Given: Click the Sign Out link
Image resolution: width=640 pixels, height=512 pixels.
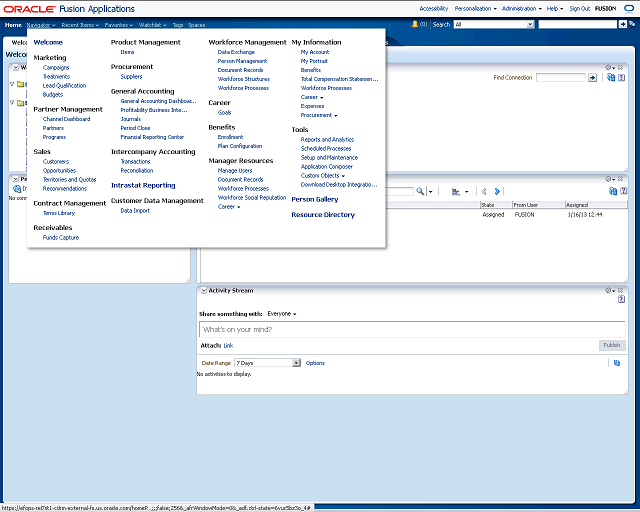Looking at the screenshot, I should pos(580,9).
